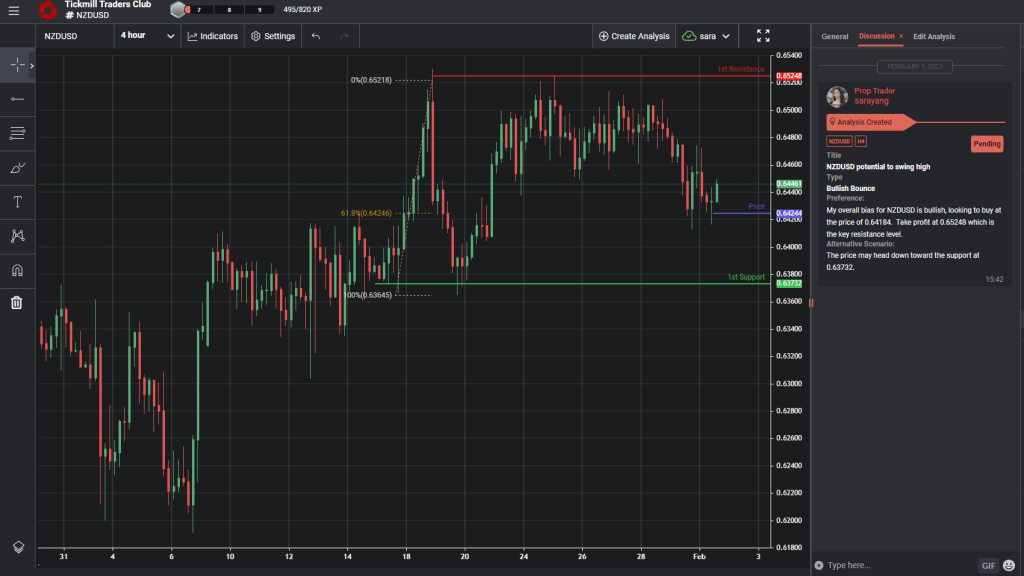1024x576 pixels.
Task: Select the crosshair cursor tool
Action: pyautogui.click(x=16, y=64)
